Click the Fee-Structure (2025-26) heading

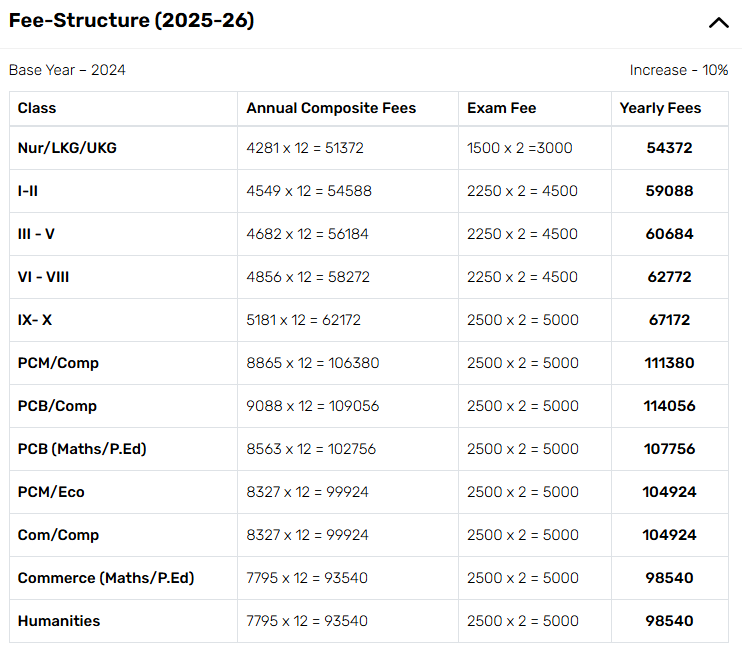[x=131, y=21]
